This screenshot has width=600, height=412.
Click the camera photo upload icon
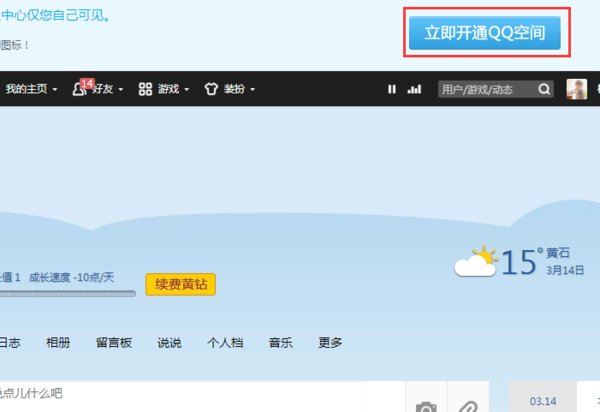426,406
